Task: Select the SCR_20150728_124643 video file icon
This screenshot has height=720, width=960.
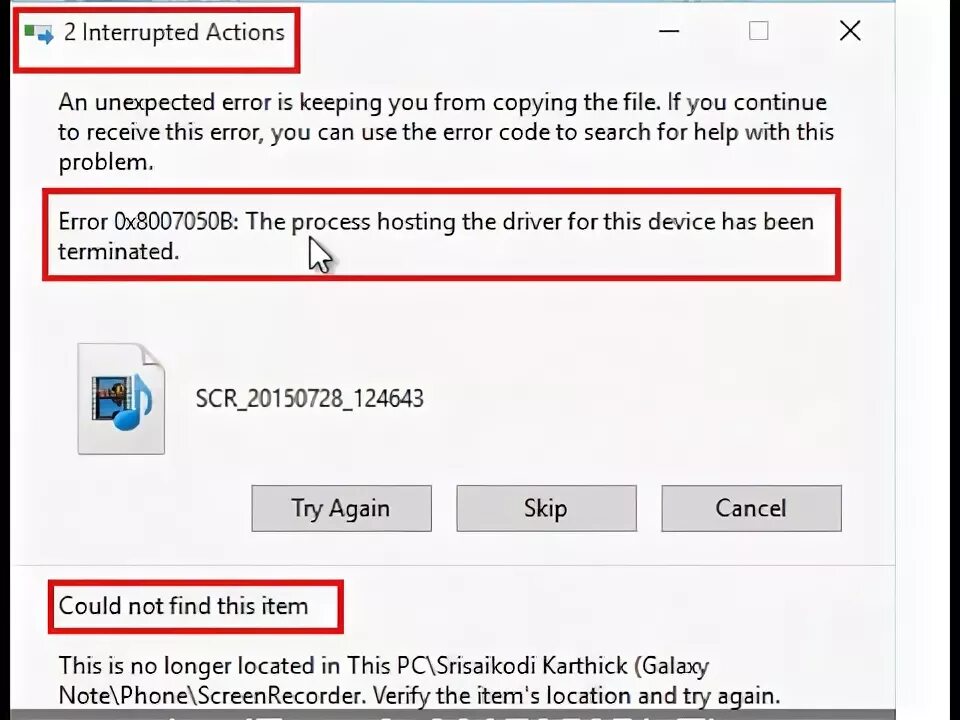Action: click(121, 399)
